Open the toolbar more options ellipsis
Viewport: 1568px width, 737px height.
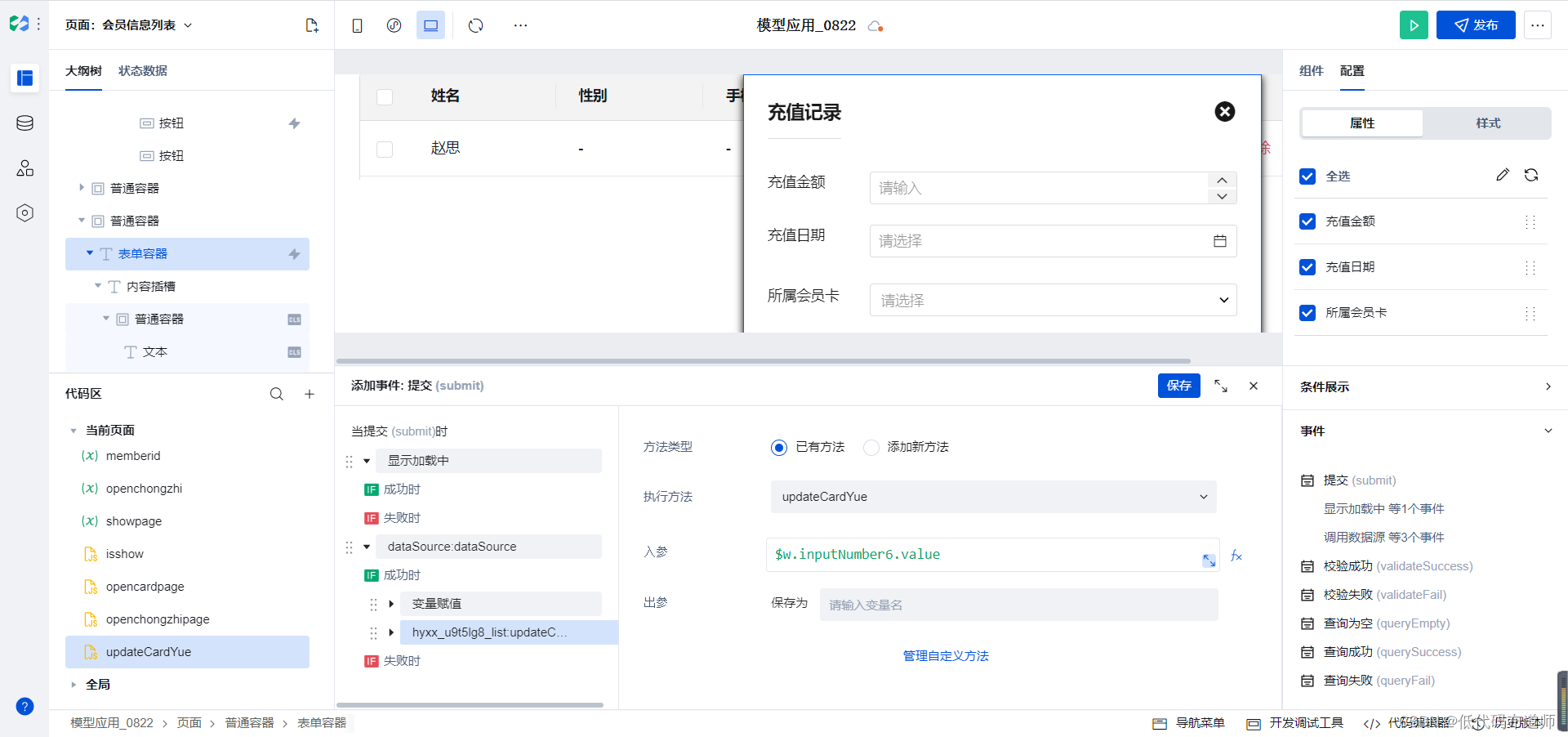pyautogui.click(x=520, y=26)
